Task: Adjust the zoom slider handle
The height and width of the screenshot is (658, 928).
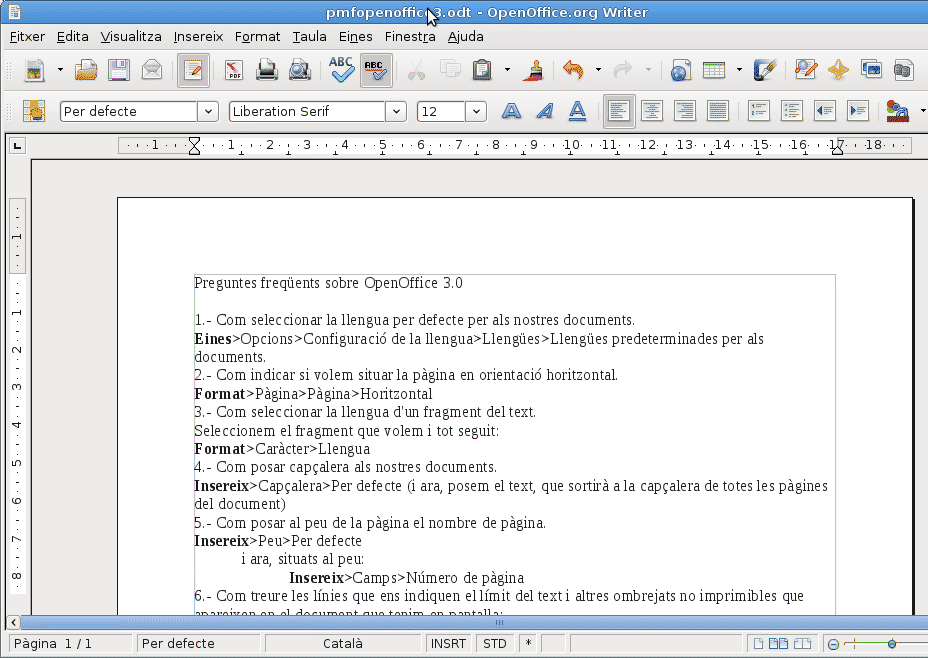Action: 892,644
